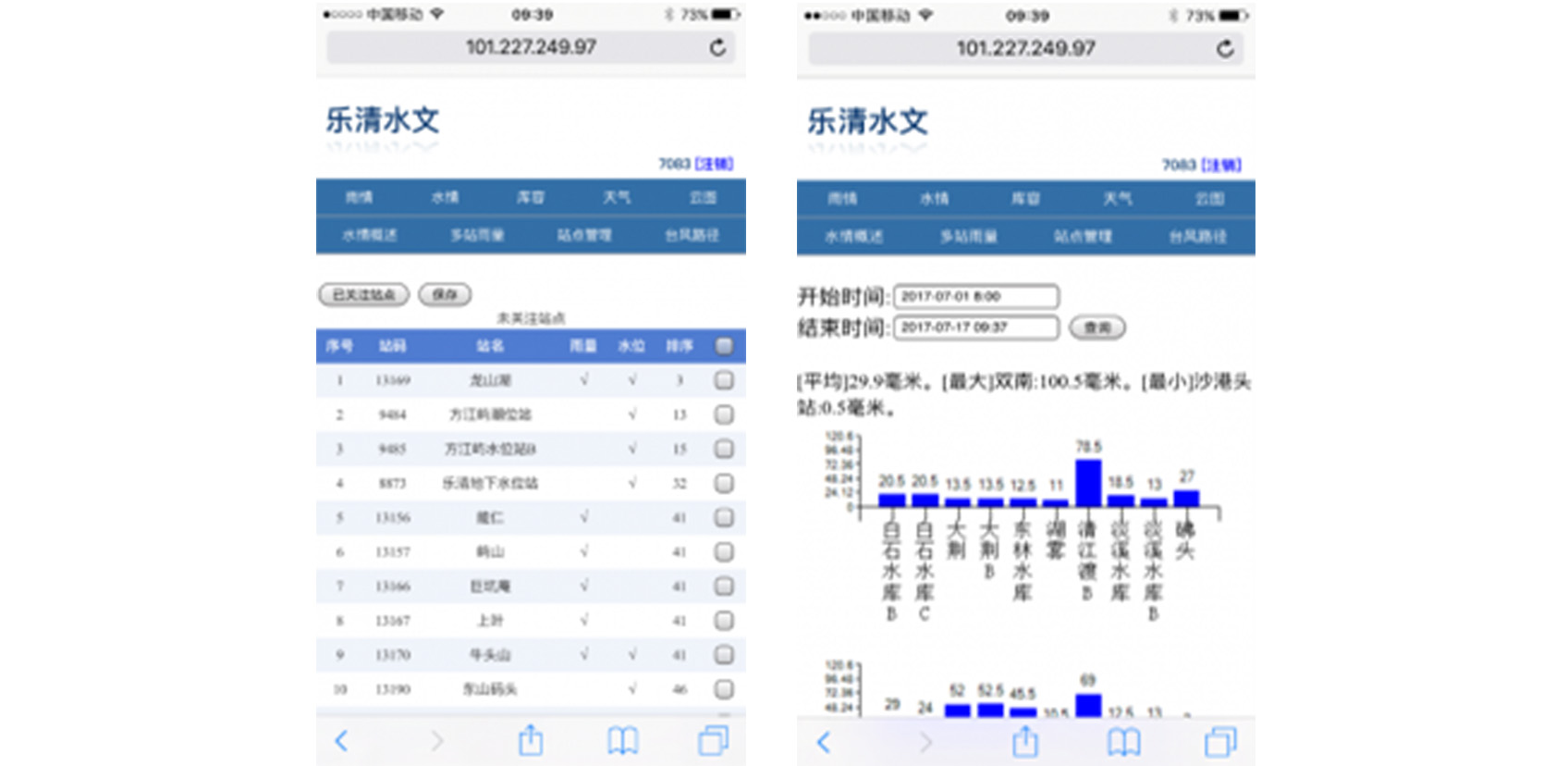Viewport: 1568px width, 766px height.
Task: Check the box for station code 13170
Action: (x=724, y=654)
